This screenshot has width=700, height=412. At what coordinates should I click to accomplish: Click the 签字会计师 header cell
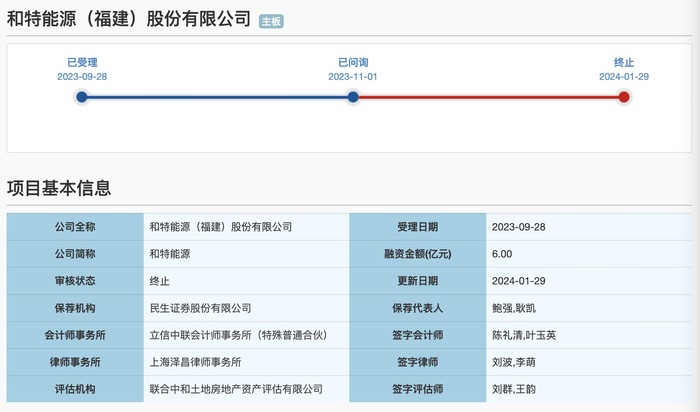click(x=417, y=335)
